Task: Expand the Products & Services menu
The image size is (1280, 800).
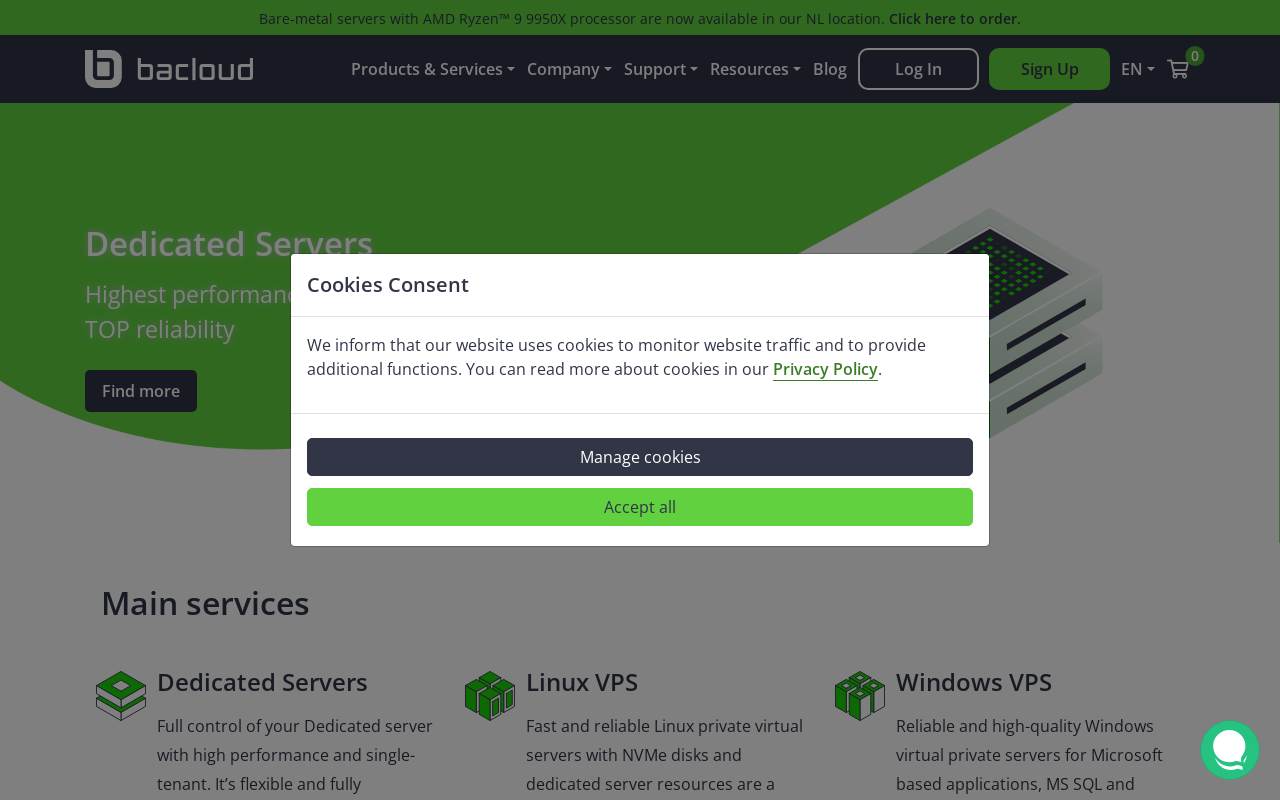Action: point(433,69)
